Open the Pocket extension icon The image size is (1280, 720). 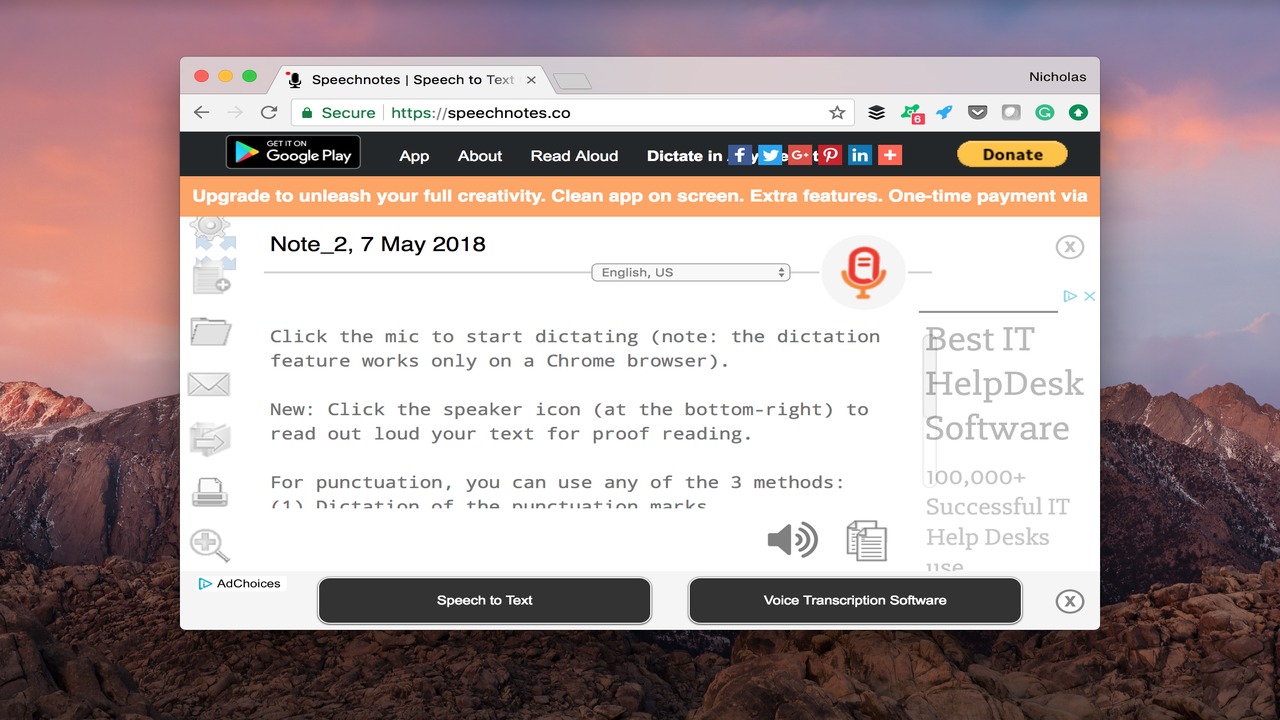pos(977,113)
